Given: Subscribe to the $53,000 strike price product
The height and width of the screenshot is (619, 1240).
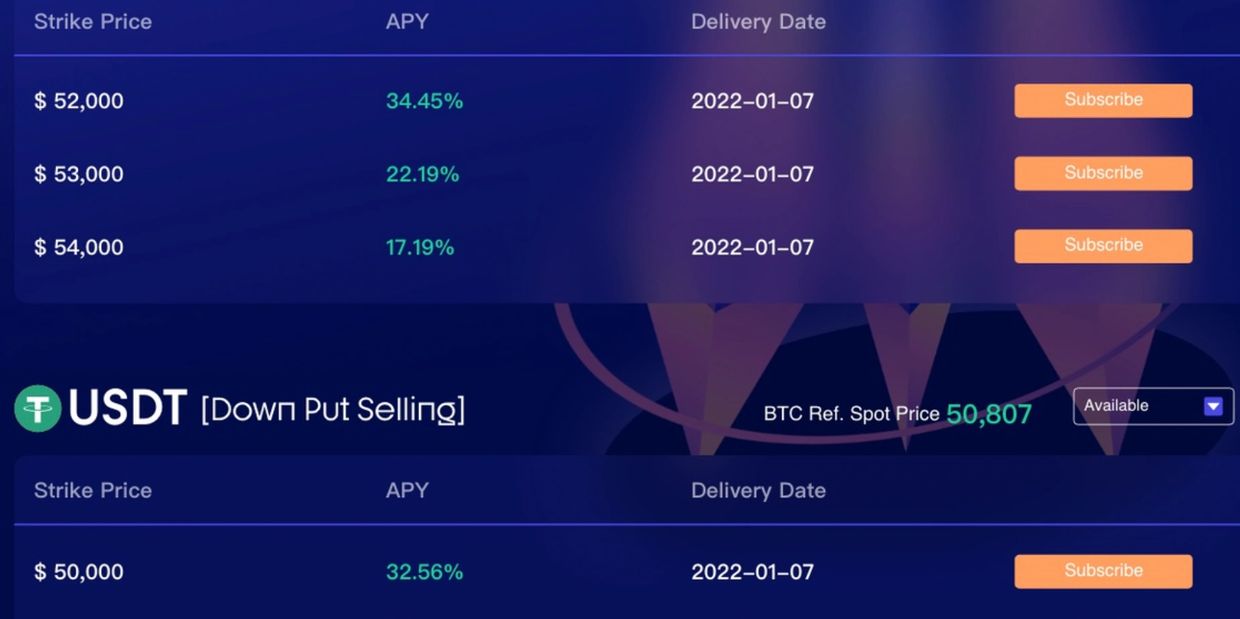Looking at the screenshot, I should point(1103,173).
